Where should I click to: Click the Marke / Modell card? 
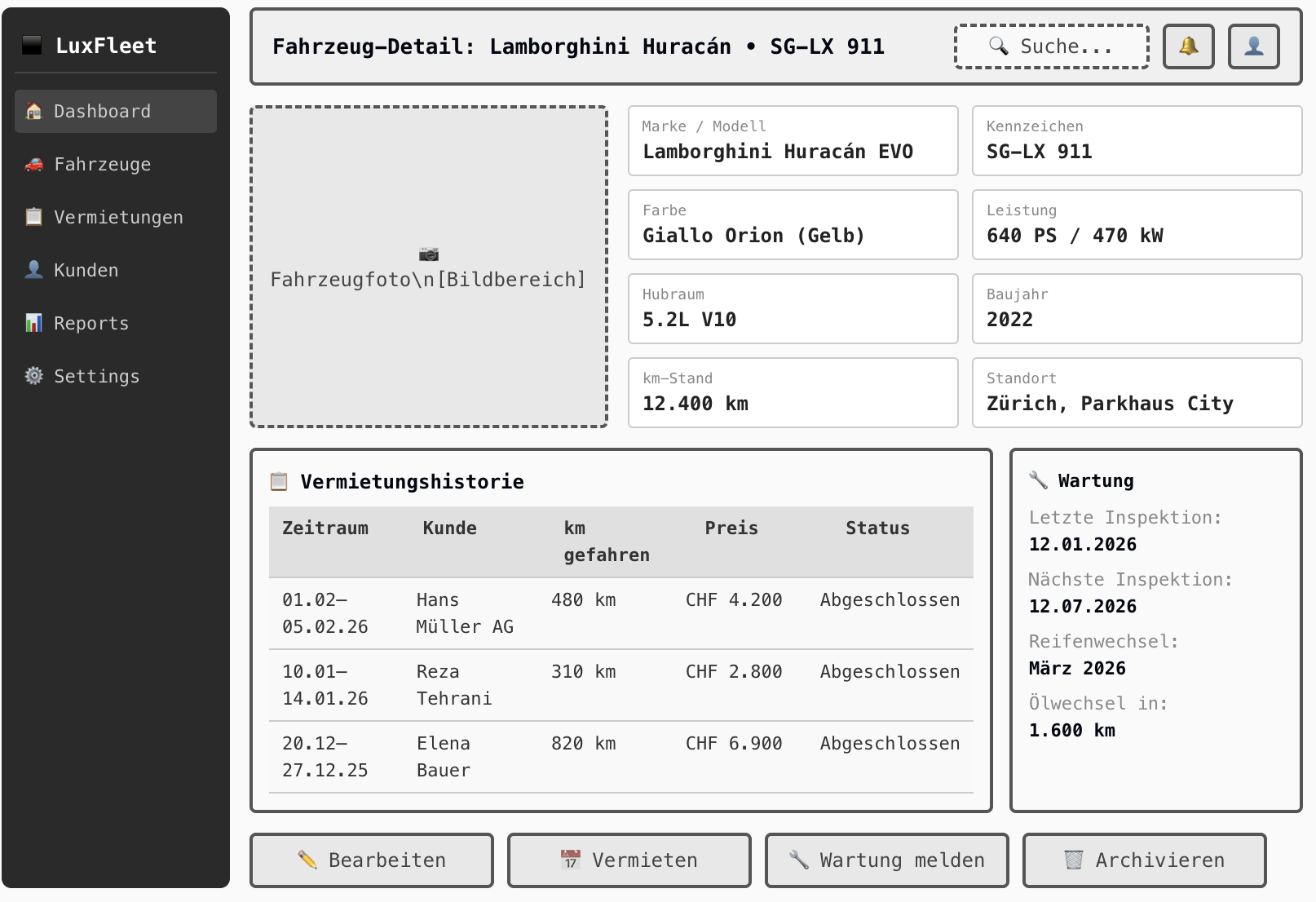pyautogui.click(x=793, y=140)
